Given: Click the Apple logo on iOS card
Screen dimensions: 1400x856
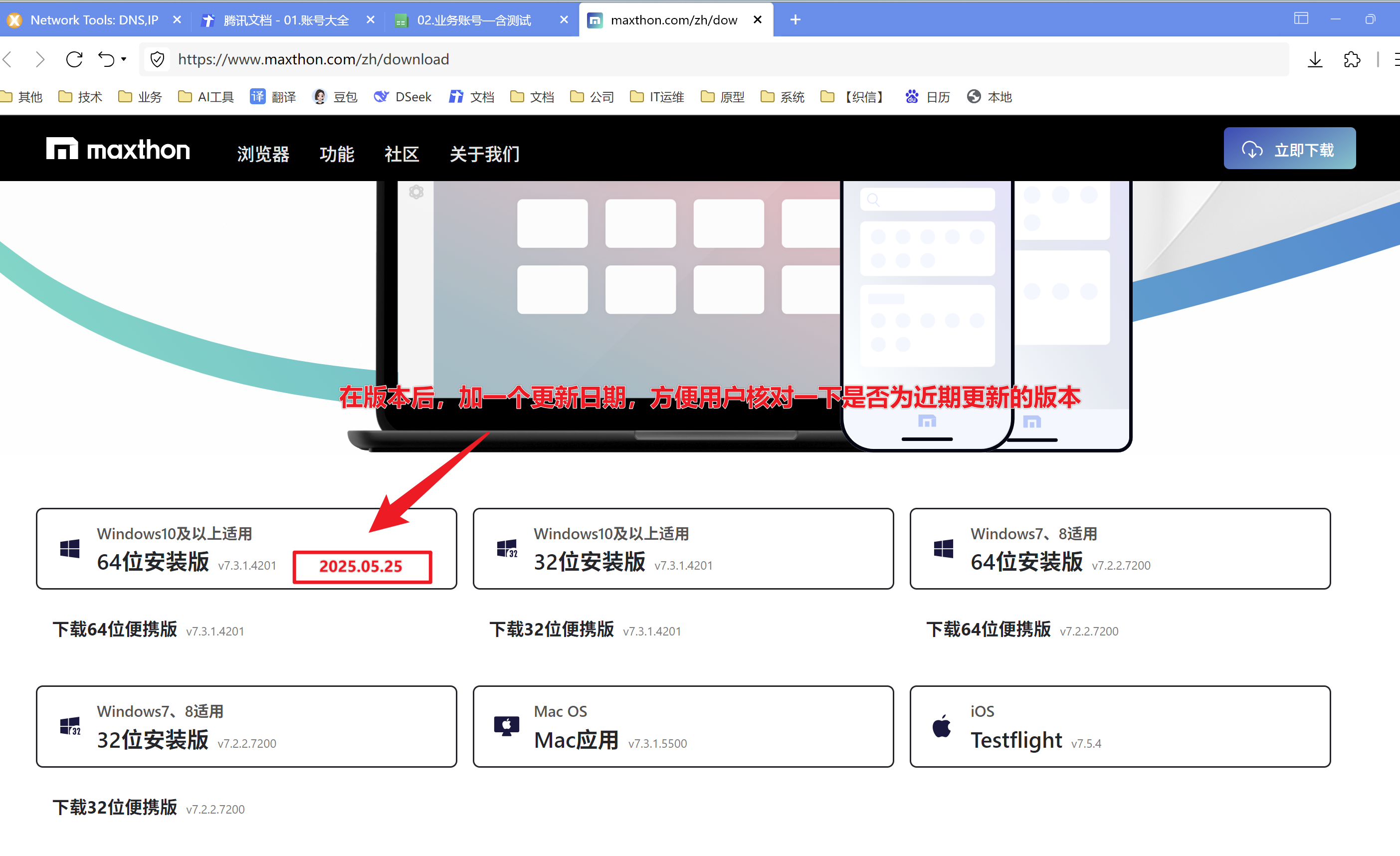Looking at the screenshot, I should click(942, 726).
